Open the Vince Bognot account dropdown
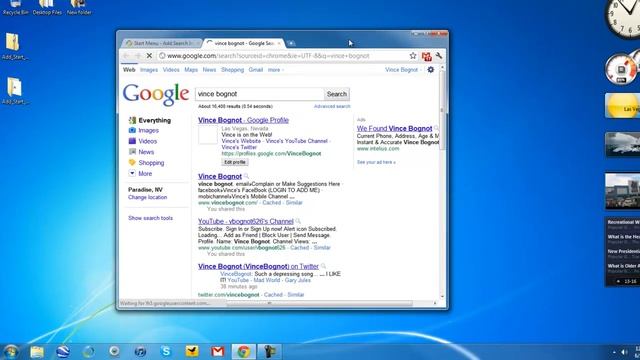The height and width of the screenshot is (360, 640). [403, 70]
